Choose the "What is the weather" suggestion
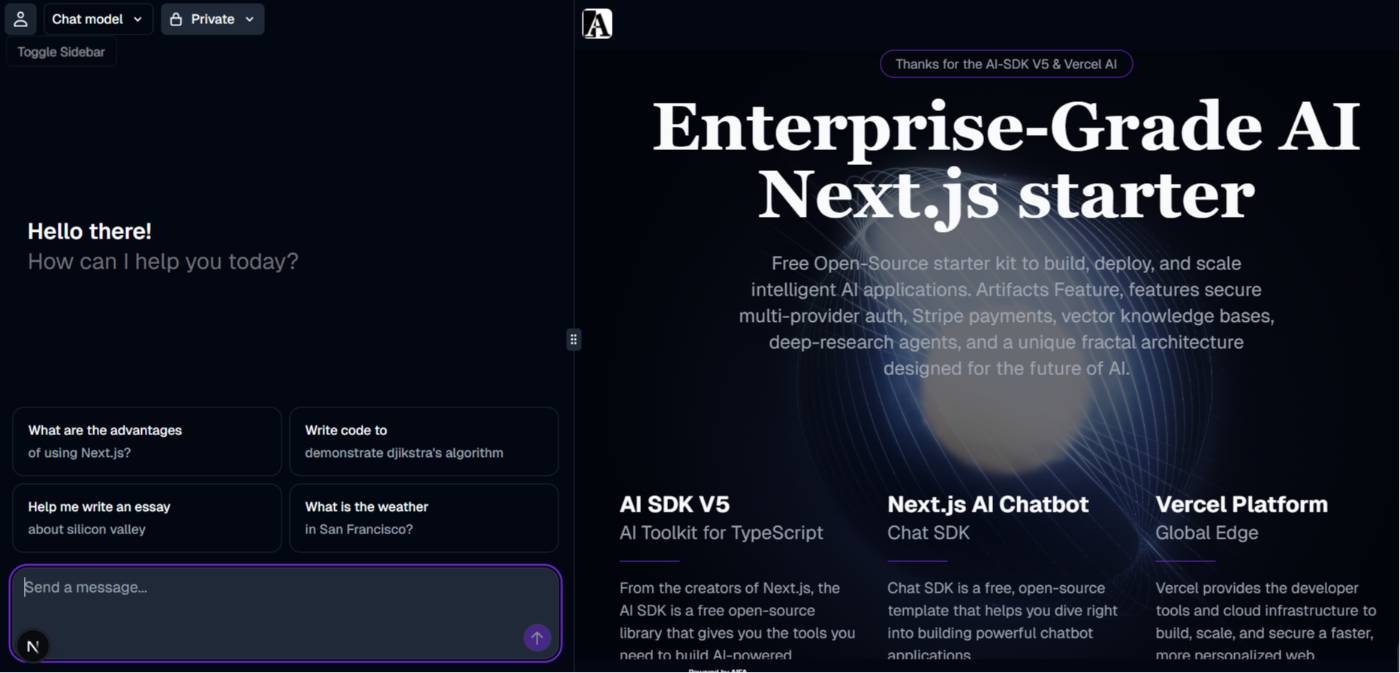 424,518
